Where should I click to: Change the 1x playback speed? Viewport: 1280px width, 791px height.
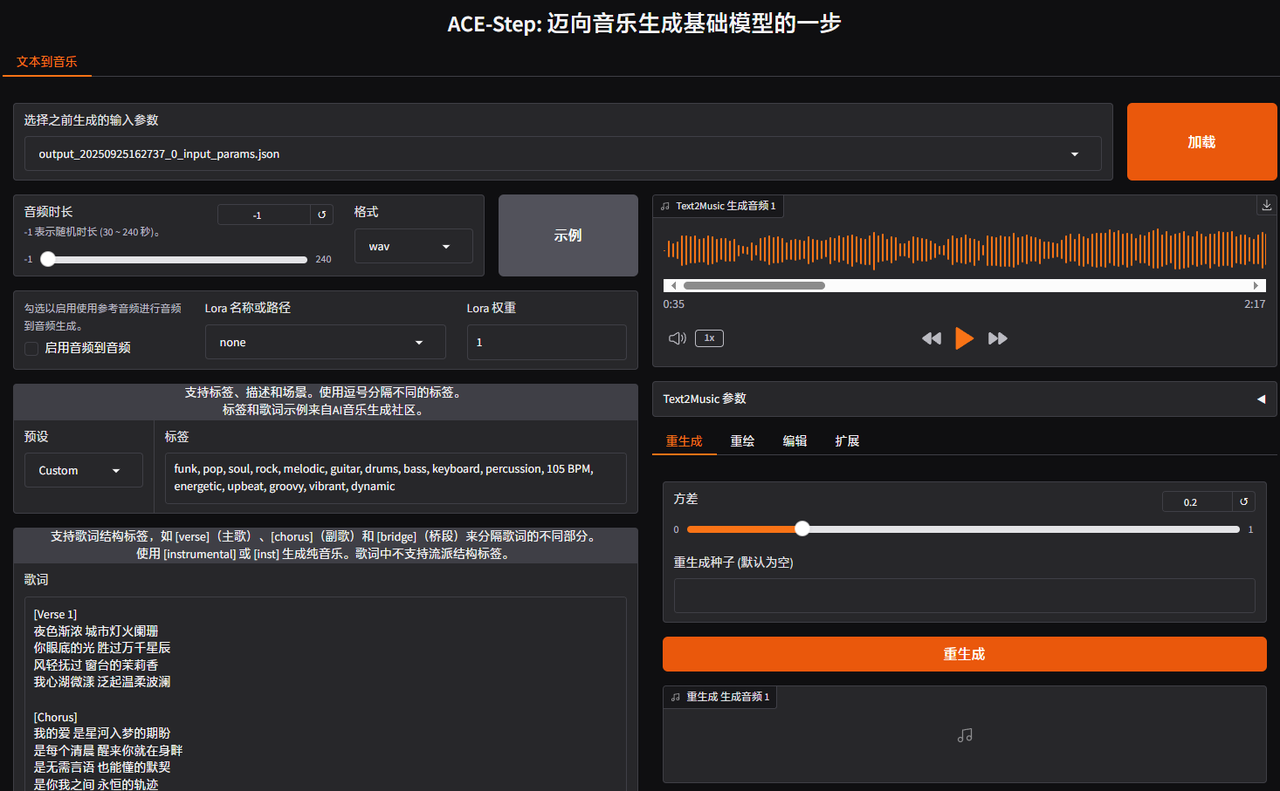(709, 338)
